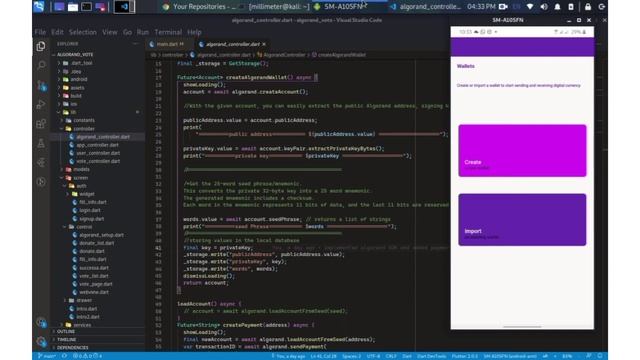
Task: Click the lock screen icon in panel
Action: click(x=588, y=7)
